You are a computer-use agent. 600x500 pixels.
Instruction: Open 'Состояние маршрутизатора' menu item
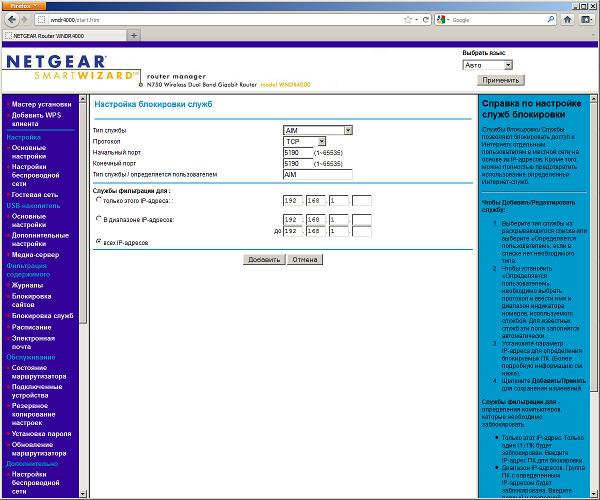pos(39,372)
